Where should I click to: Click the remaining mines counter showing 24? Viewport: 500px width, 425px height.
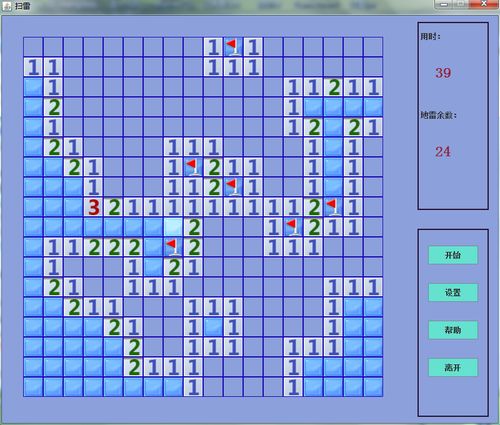pos(443,152)
